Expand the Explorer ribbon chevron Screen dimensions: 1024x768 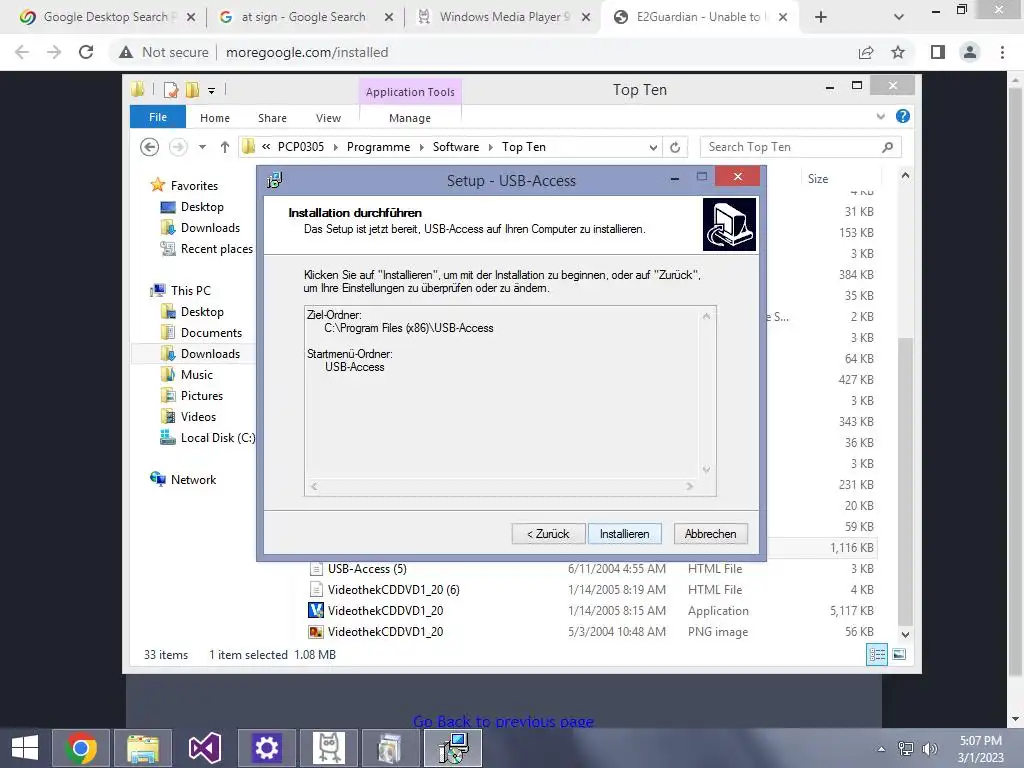pos(880,116)
